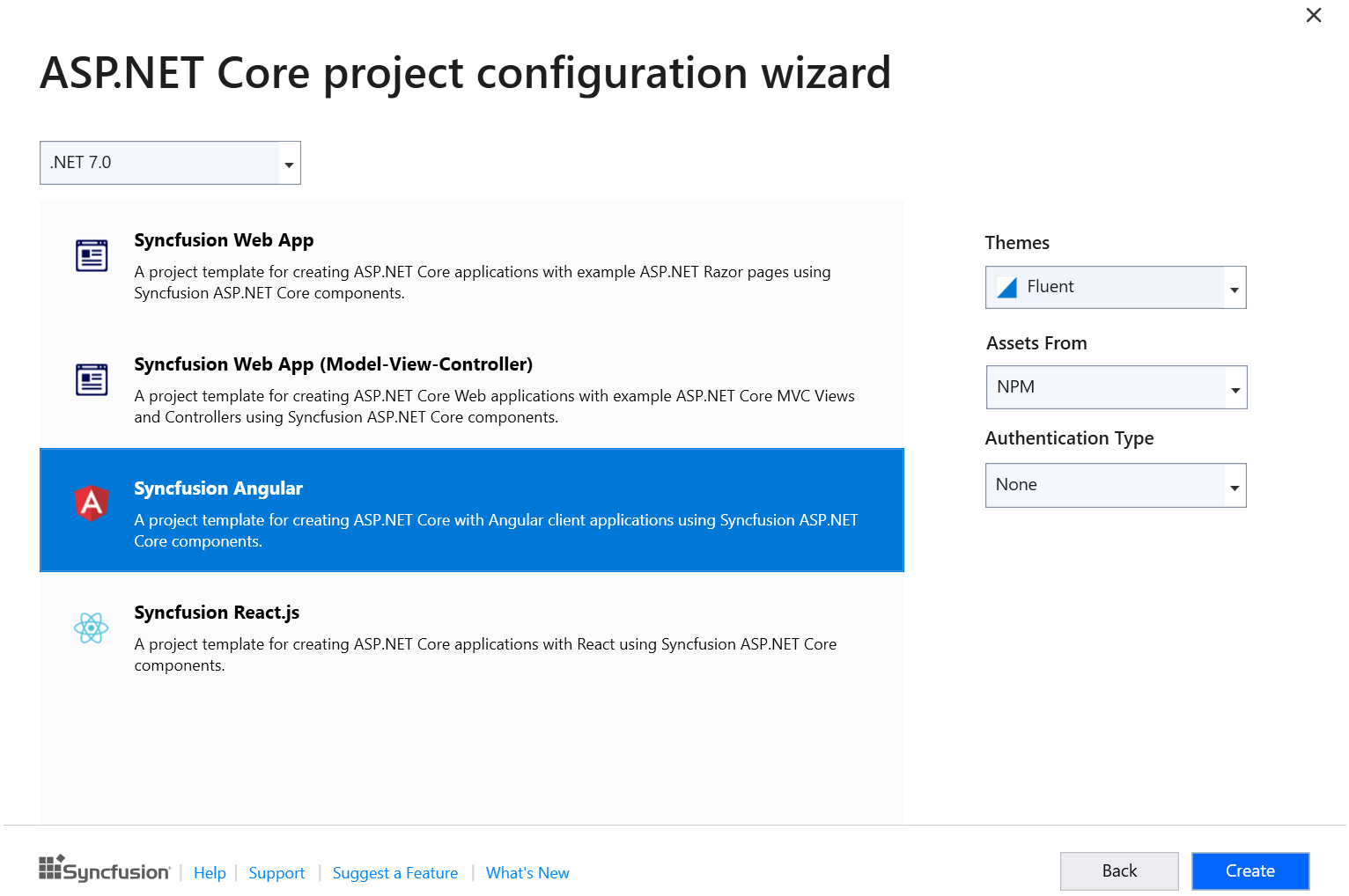The width and height of the screenshot is (1349, 896).
Task: Click the Syncfusion Web App template icon
Action: [92, 256]
